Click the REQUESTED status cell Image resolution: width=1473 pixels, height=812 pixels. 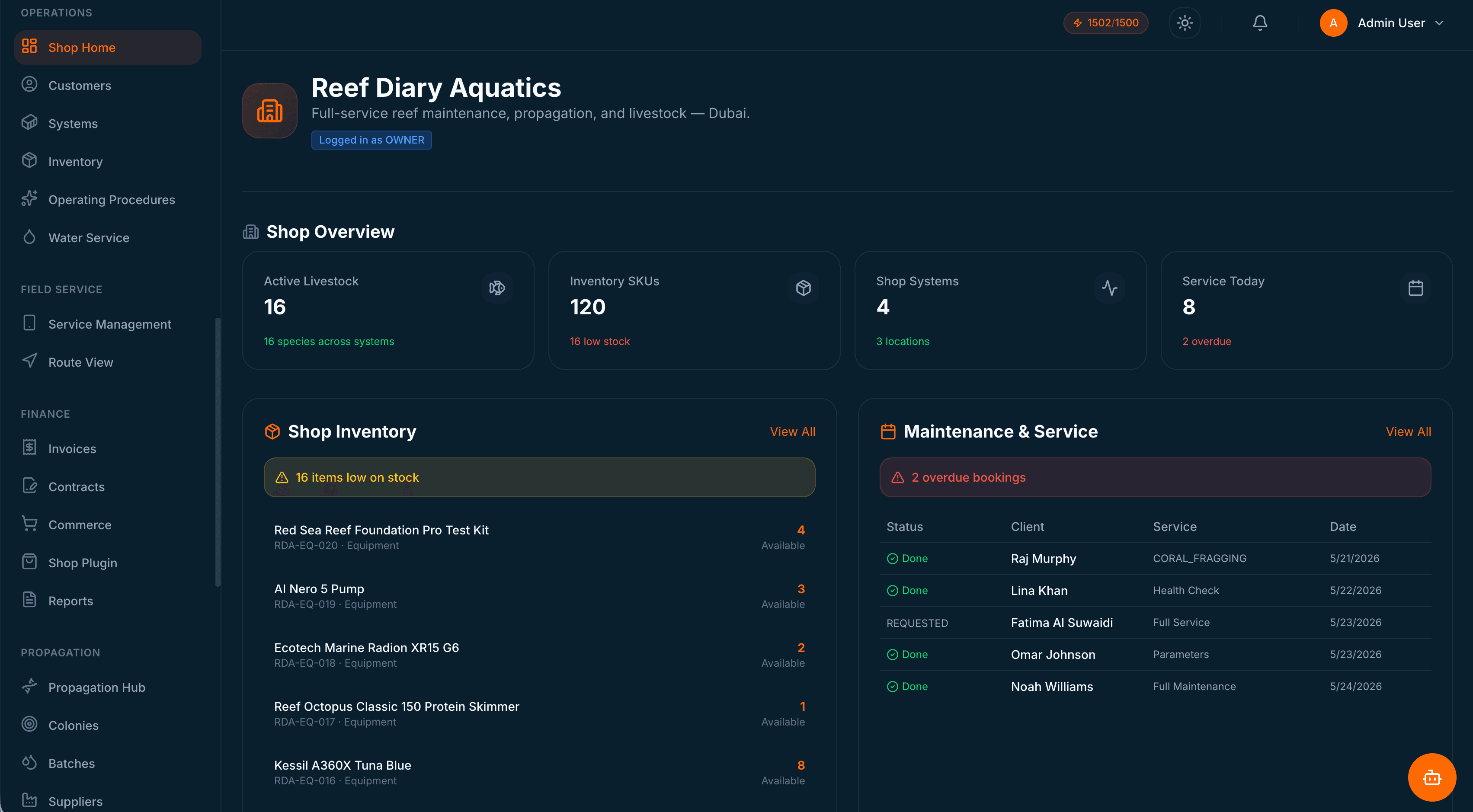[x=917, y=623]
